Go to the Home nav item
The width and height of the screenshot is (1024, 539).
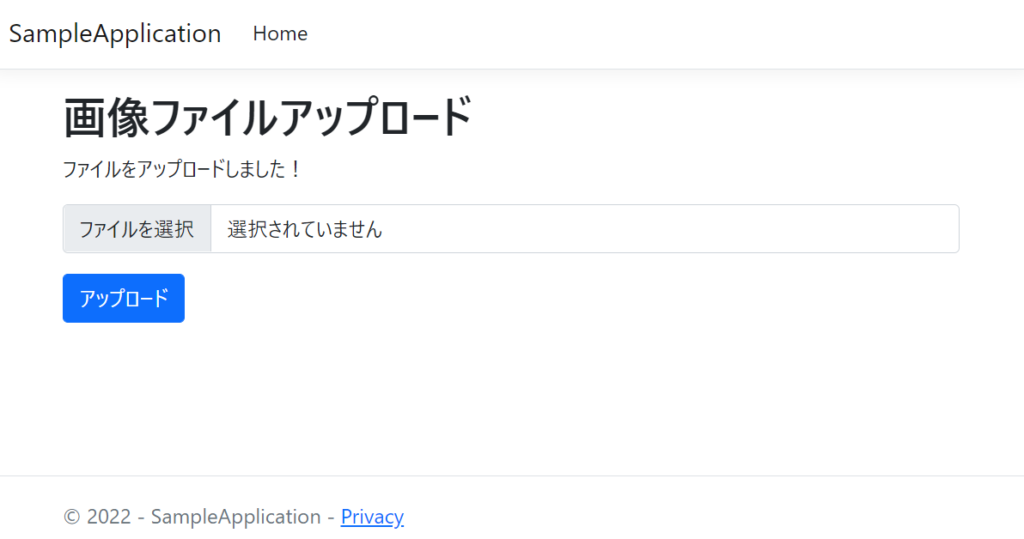pyautogui.click(x=280, y=33)
